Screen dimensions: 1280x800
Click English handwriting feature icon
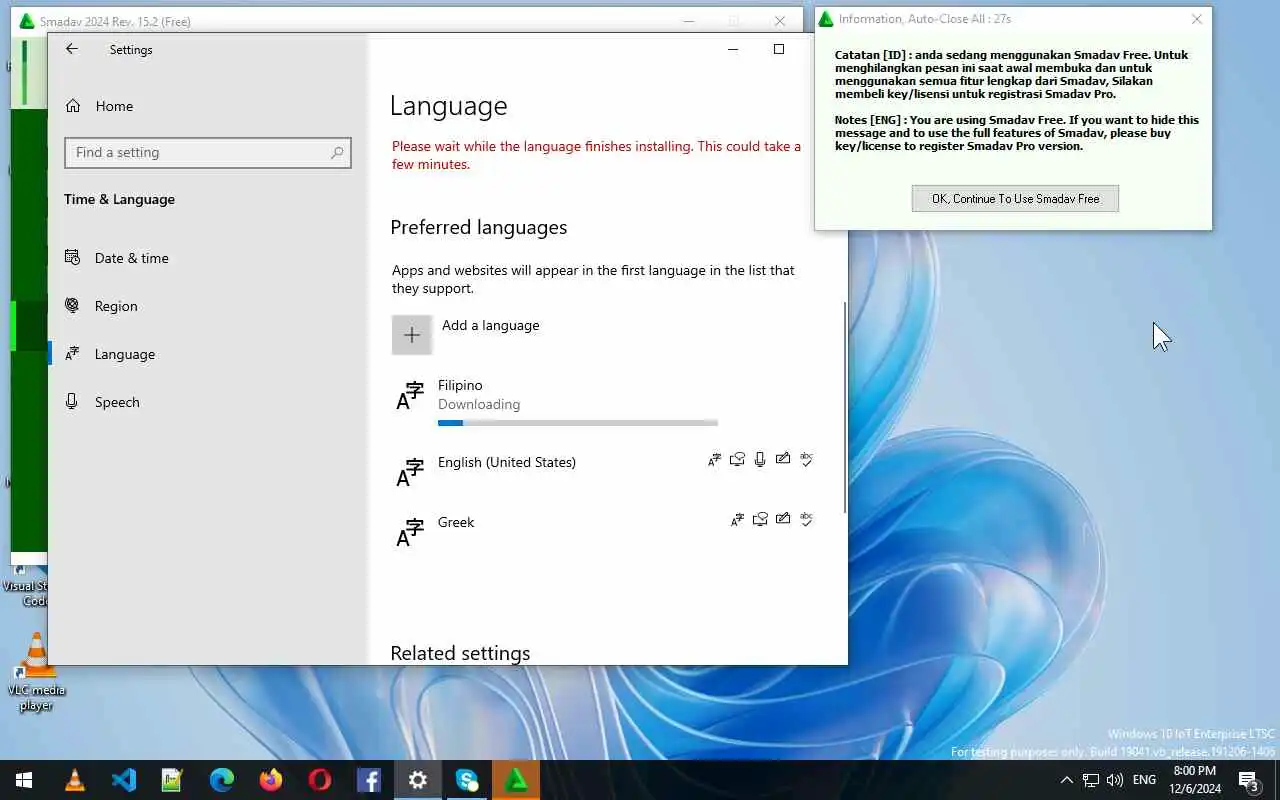783,460
